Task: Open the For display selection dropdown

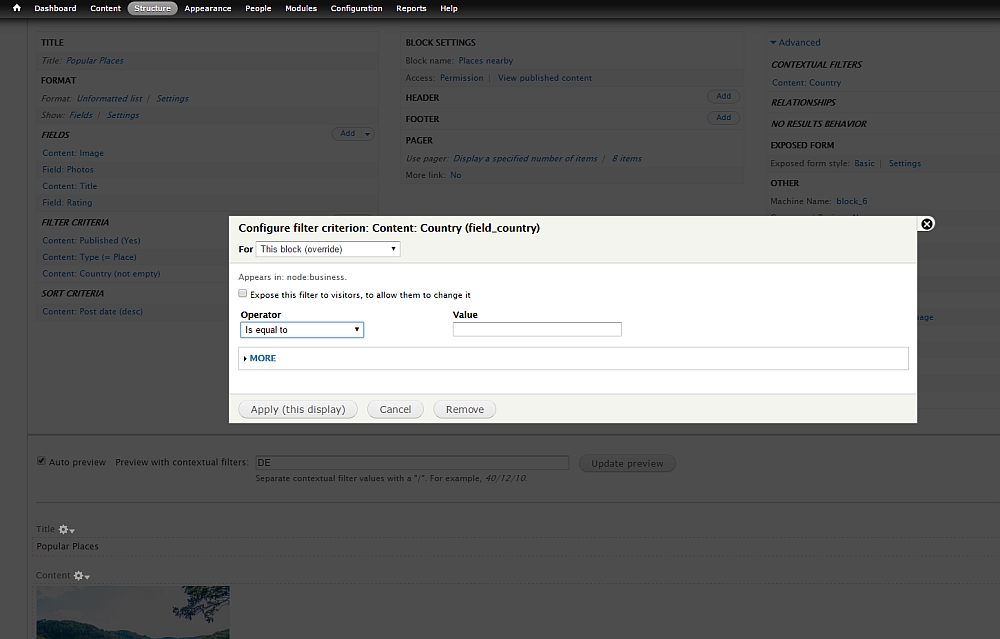Action: pyautogui.click(x=328, y=249)
